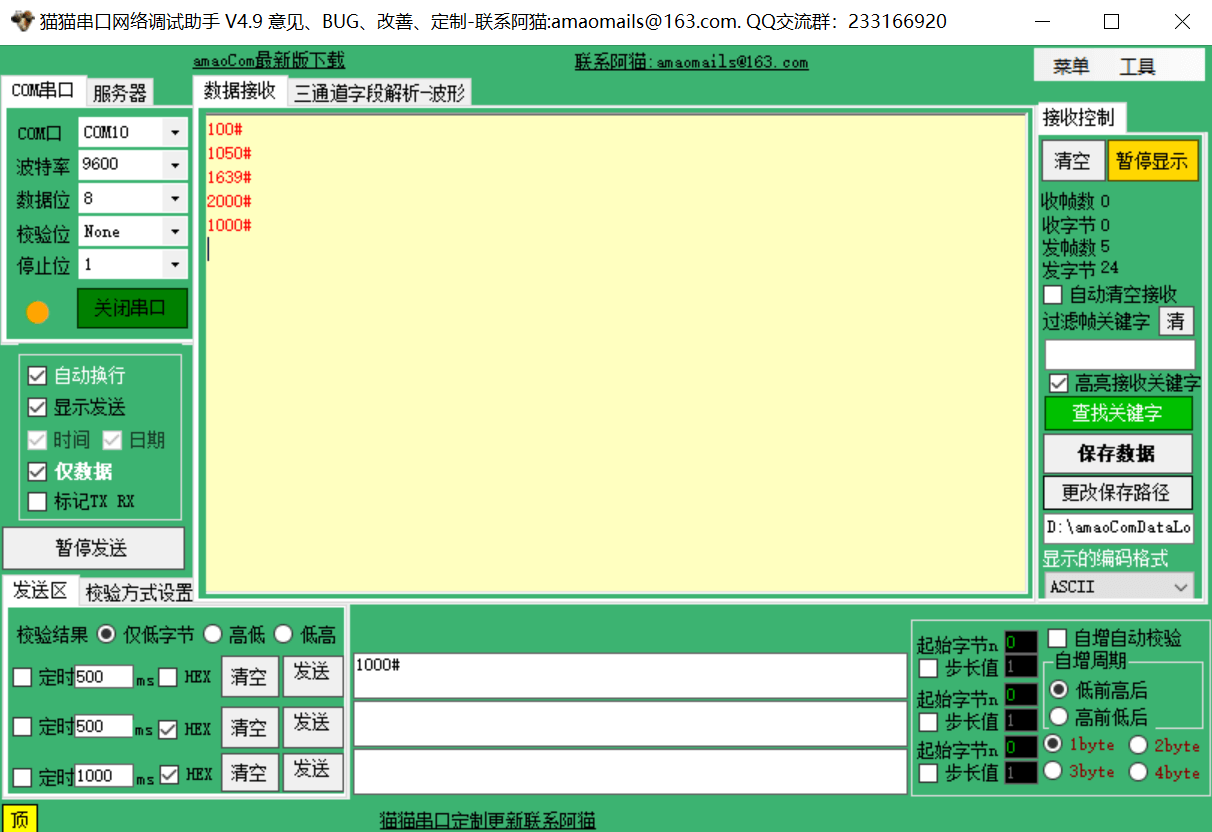1212x832 pixels.
Task: Click 清空 button in the receive control panel
Action: tap(1073, 161)
